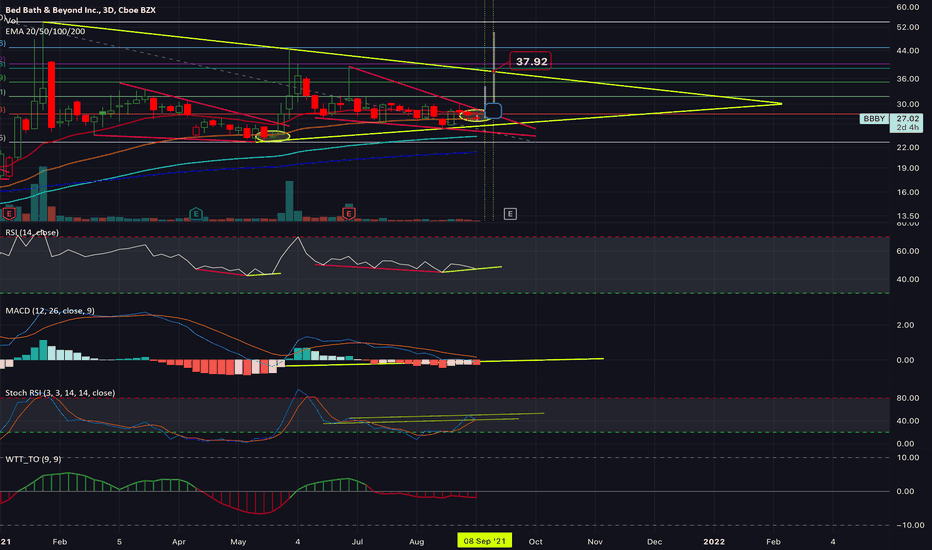Select the EMA 20/50/100/200 indicator legend
The image size is (932, 550).
[45, 31]
